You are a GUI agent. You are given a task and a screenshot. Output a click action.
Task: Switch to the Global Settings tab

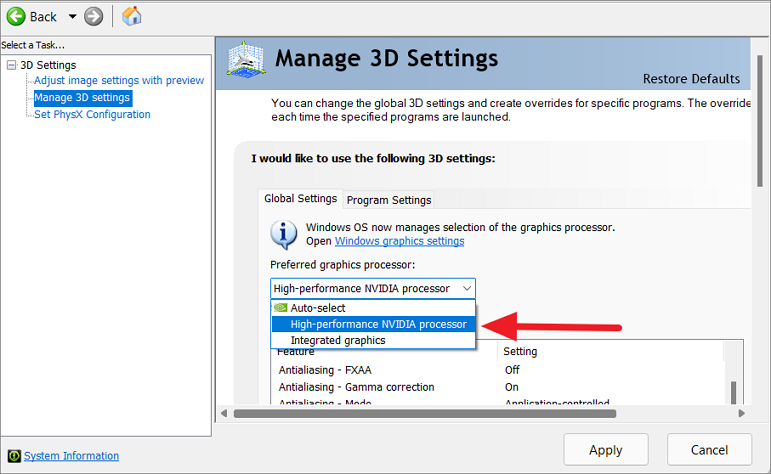click(x=300, y=199)
